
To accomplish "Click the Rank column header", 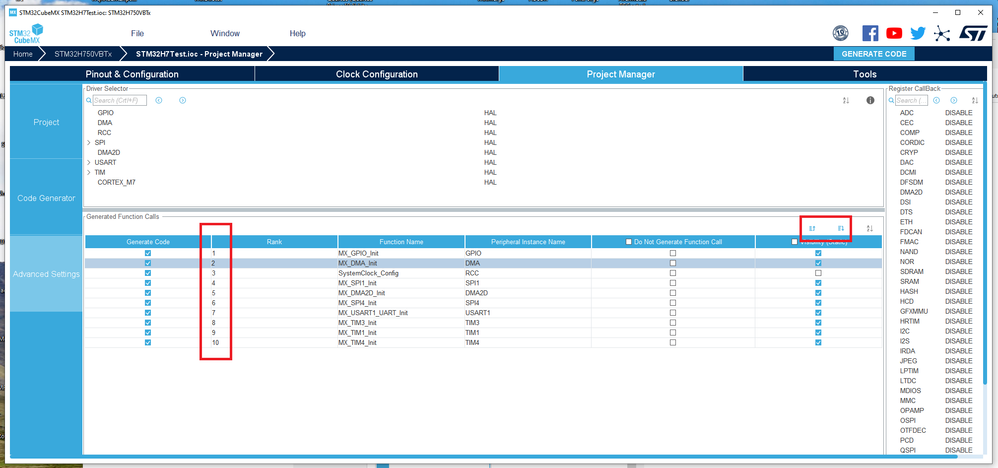I will (x=274, y=242).
